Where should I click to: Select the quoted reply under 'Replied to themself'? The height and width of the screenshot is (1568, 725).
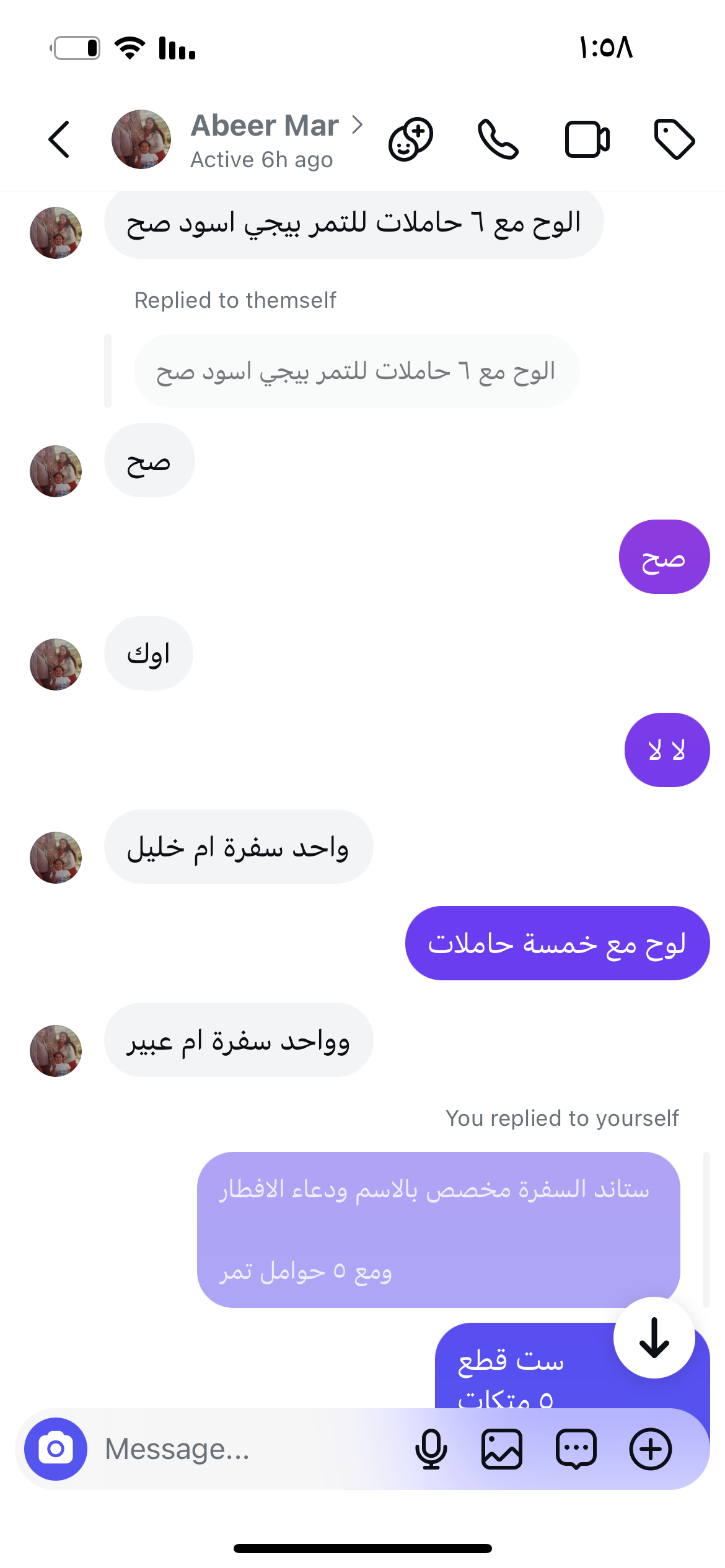(356, 371)
